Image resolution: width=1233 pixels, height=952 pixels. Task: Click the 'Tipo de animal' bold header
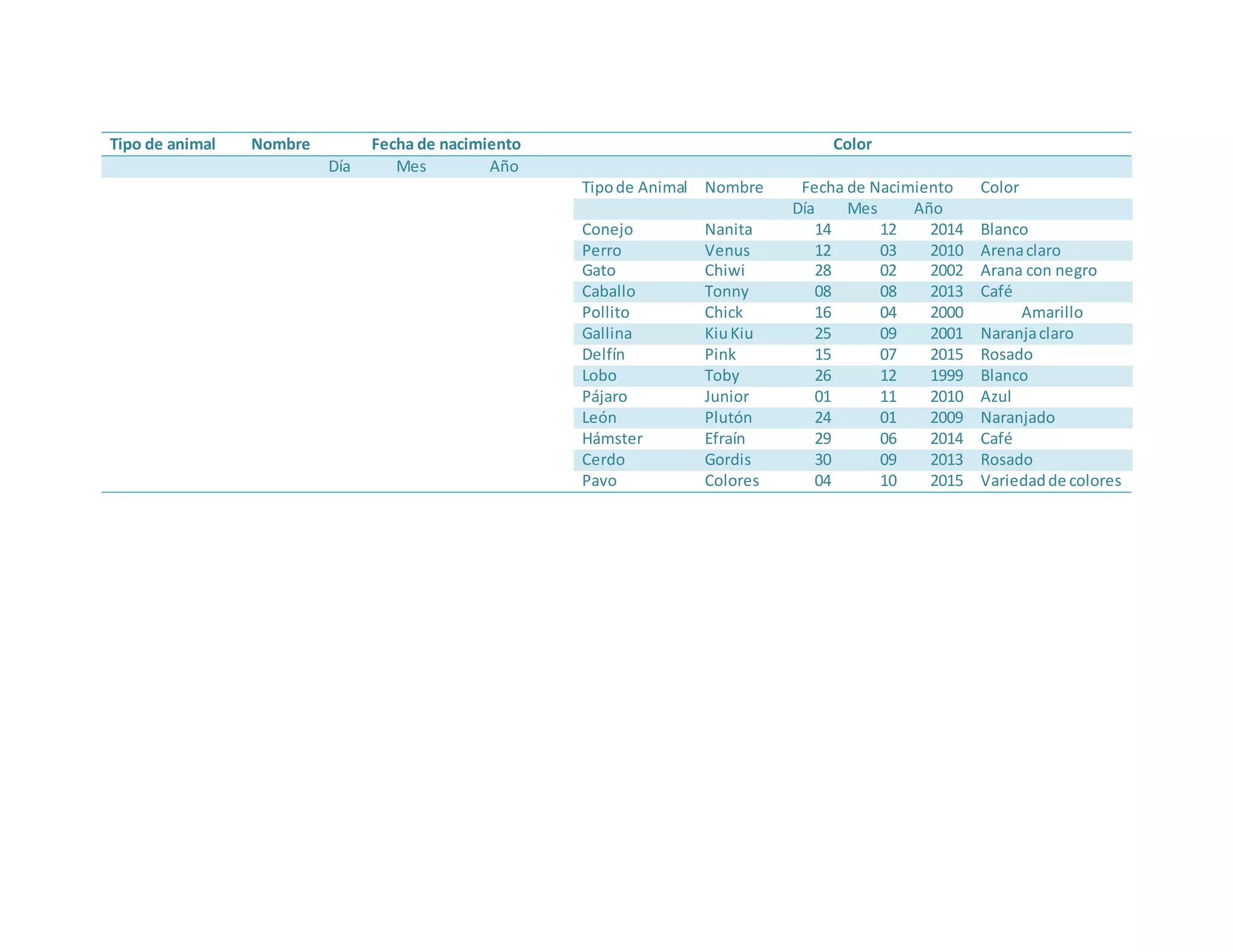[163, 144]
